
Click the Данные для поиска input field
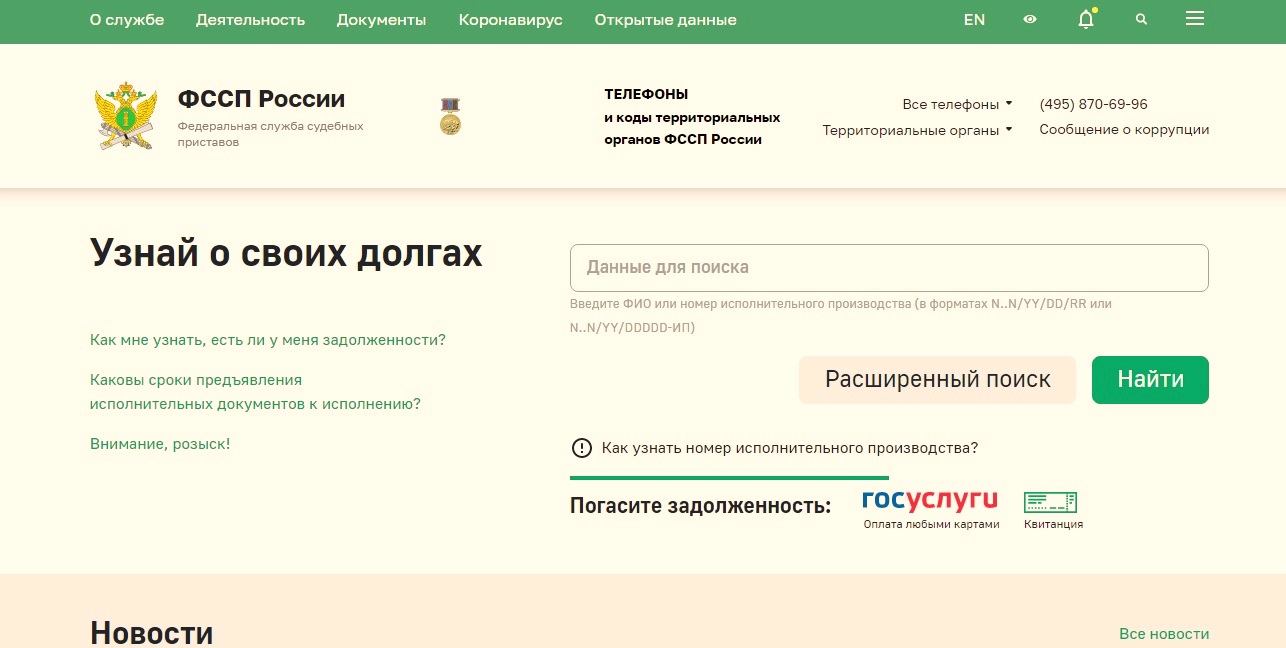point(888,267)
